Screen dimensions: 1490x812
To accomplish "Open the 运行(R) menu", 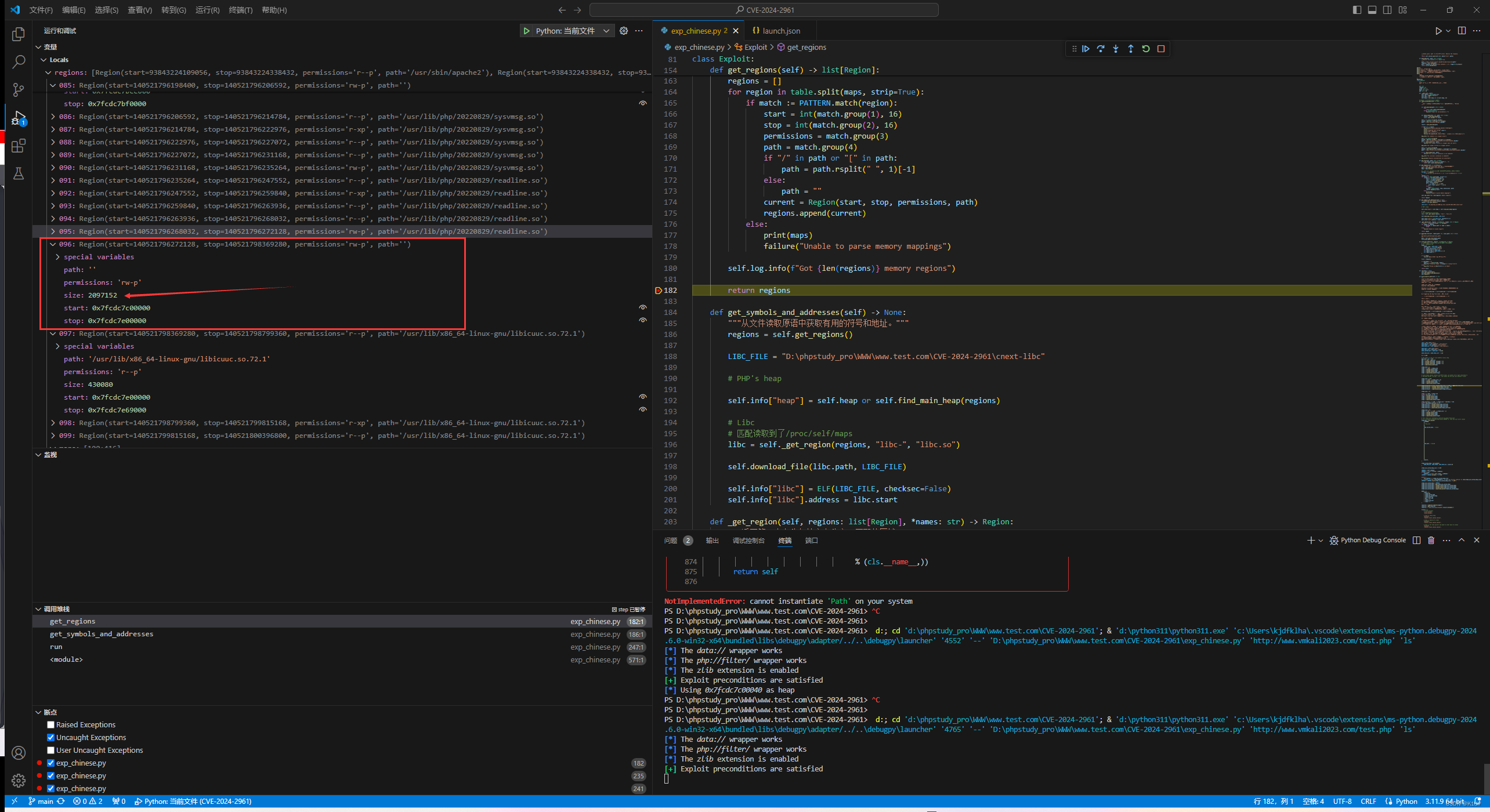I will (x=207, y=10).
